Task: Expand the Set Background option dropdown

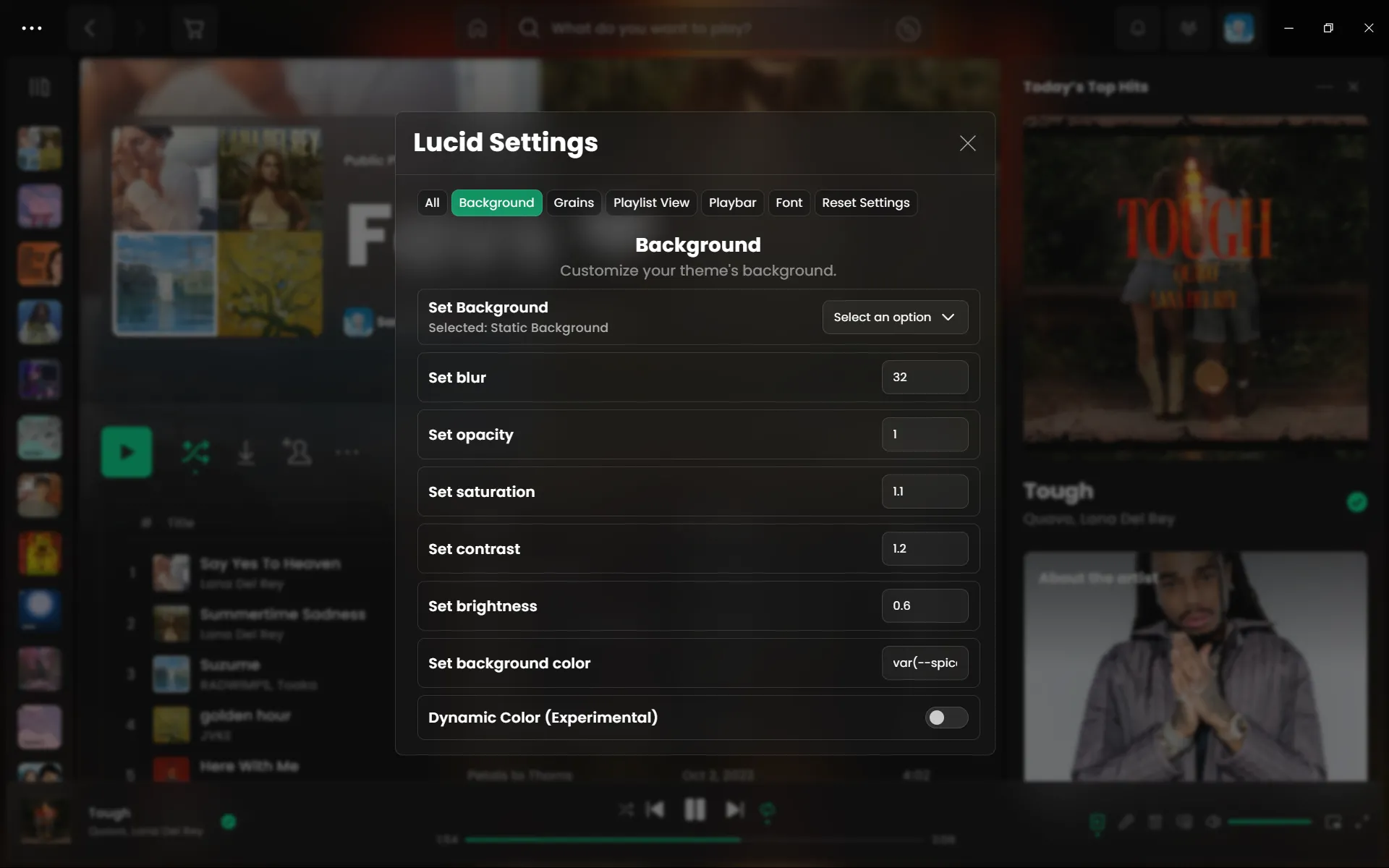Action: pos(893,317)
